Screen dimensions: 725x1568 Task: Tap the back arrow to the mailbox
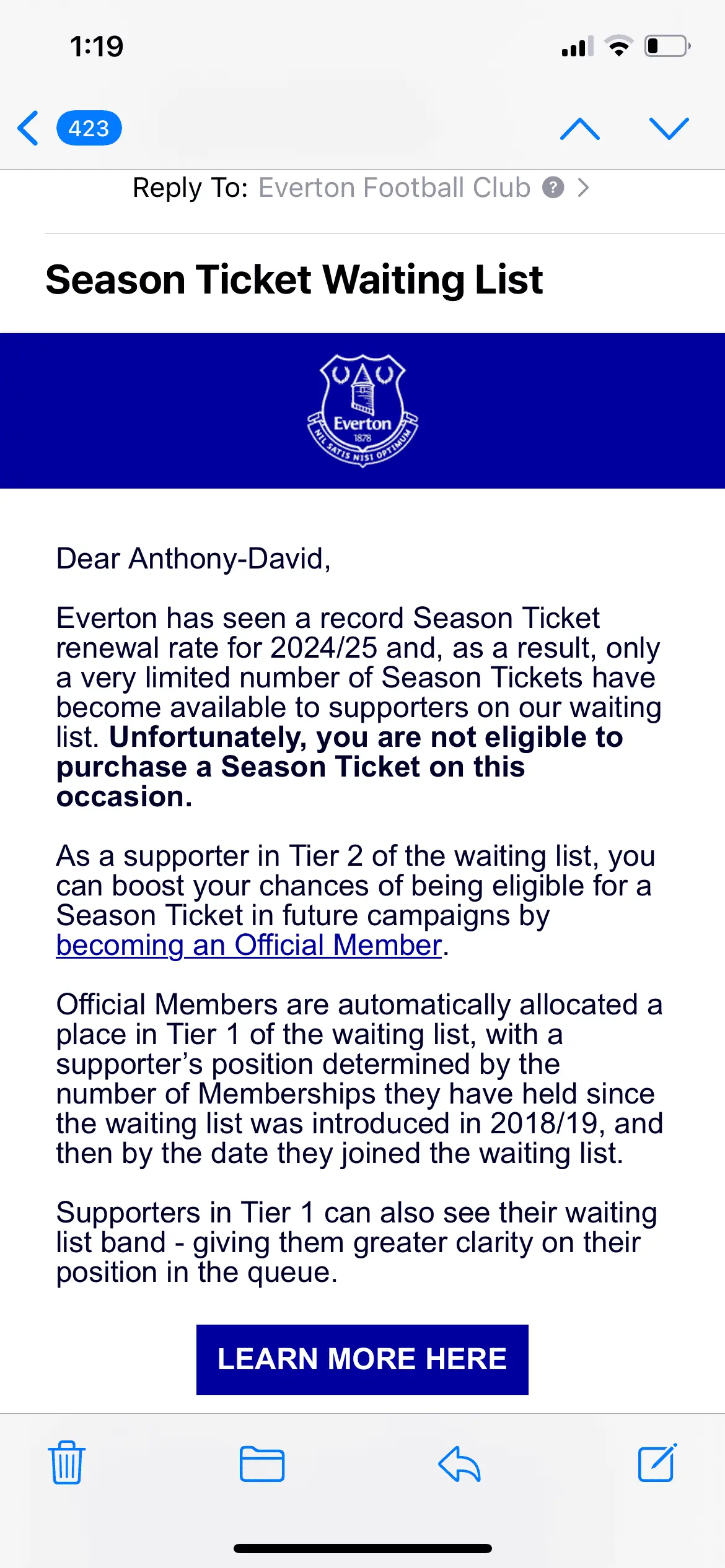click(x=28, y=128)
